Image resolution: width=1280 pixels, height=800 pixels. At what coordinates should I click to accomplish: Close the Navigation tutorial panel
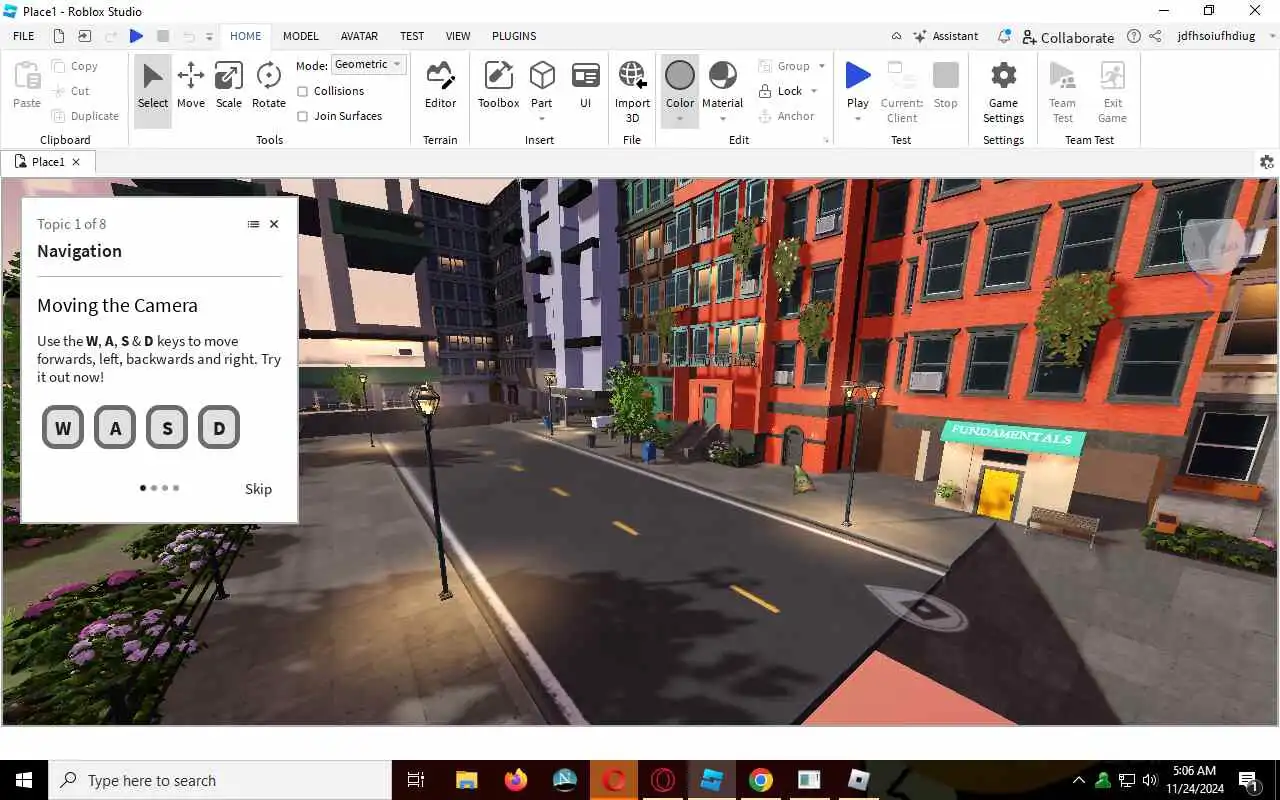coord(274,224)
